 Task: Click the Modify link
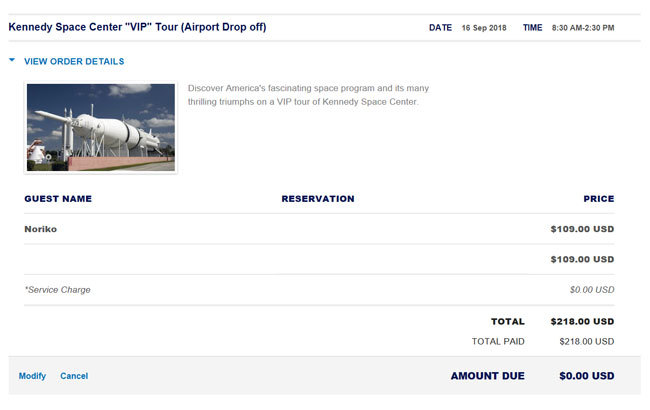pos(32,376)
